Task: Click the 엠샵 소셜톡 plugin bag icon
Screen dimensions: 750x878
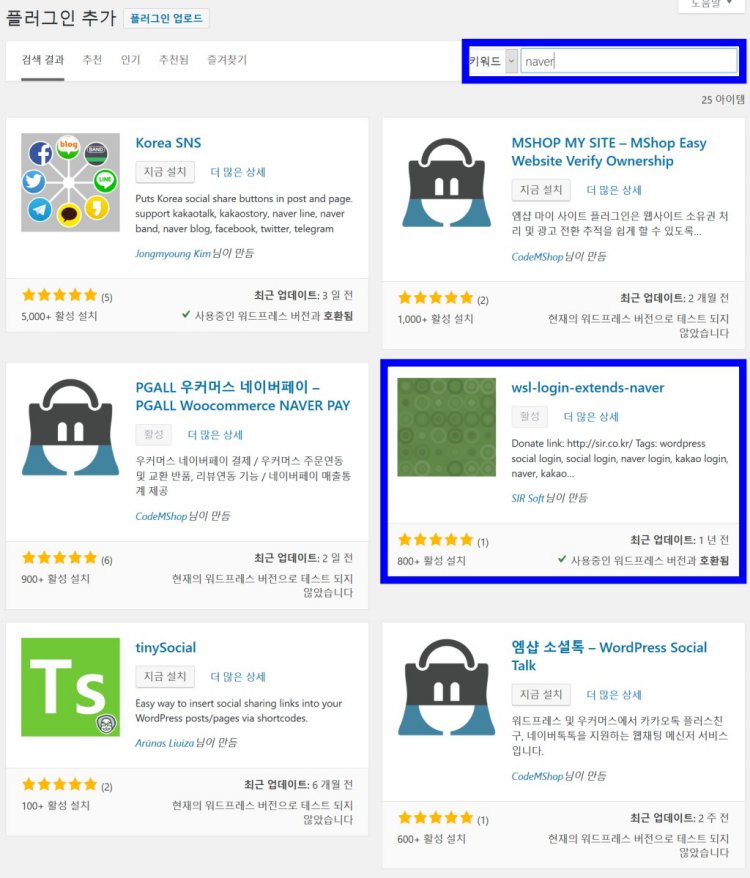Action: coord(446,688)
